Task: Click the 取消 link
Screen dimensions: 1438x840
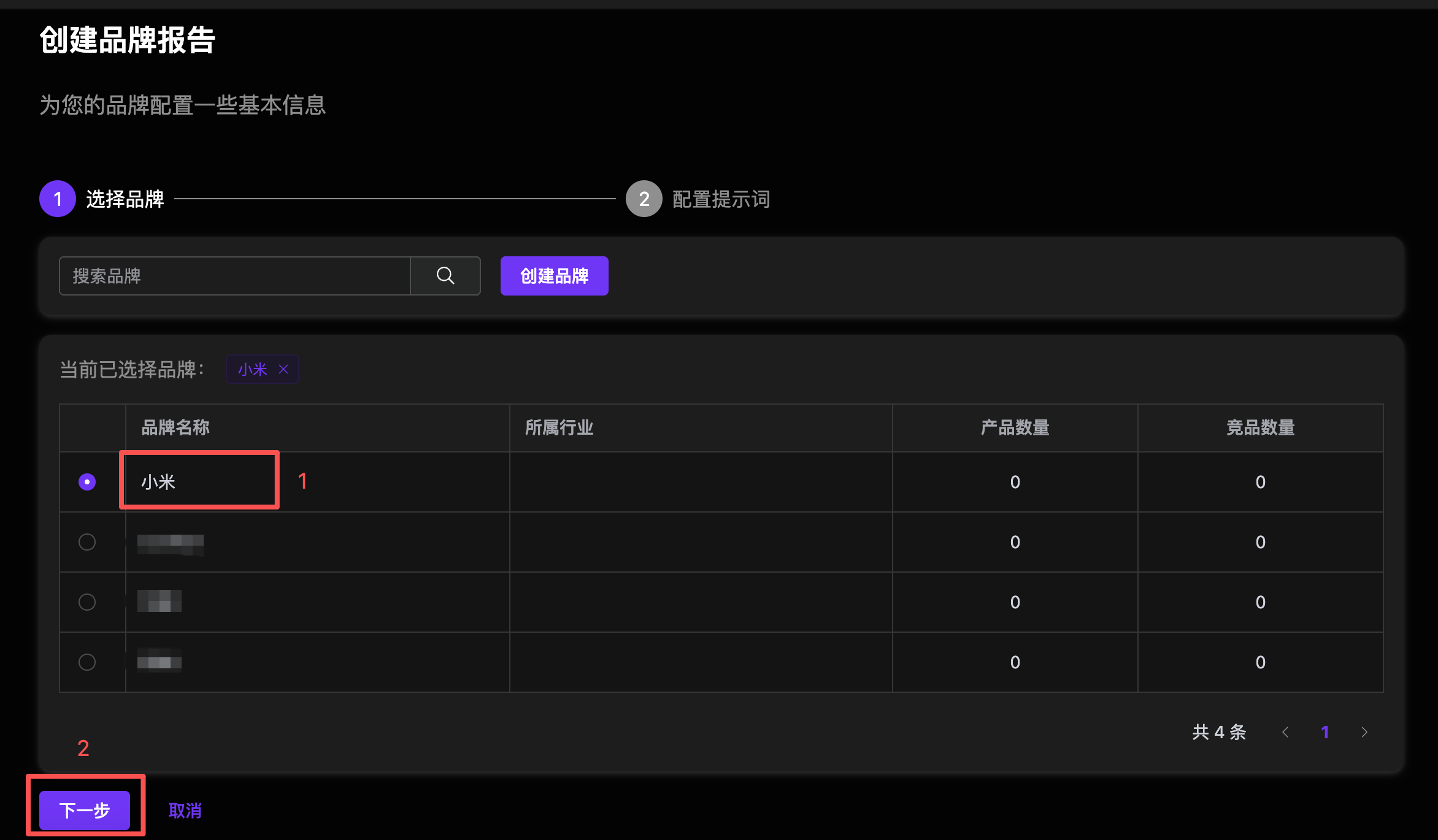Action: (x=185, y=811)
